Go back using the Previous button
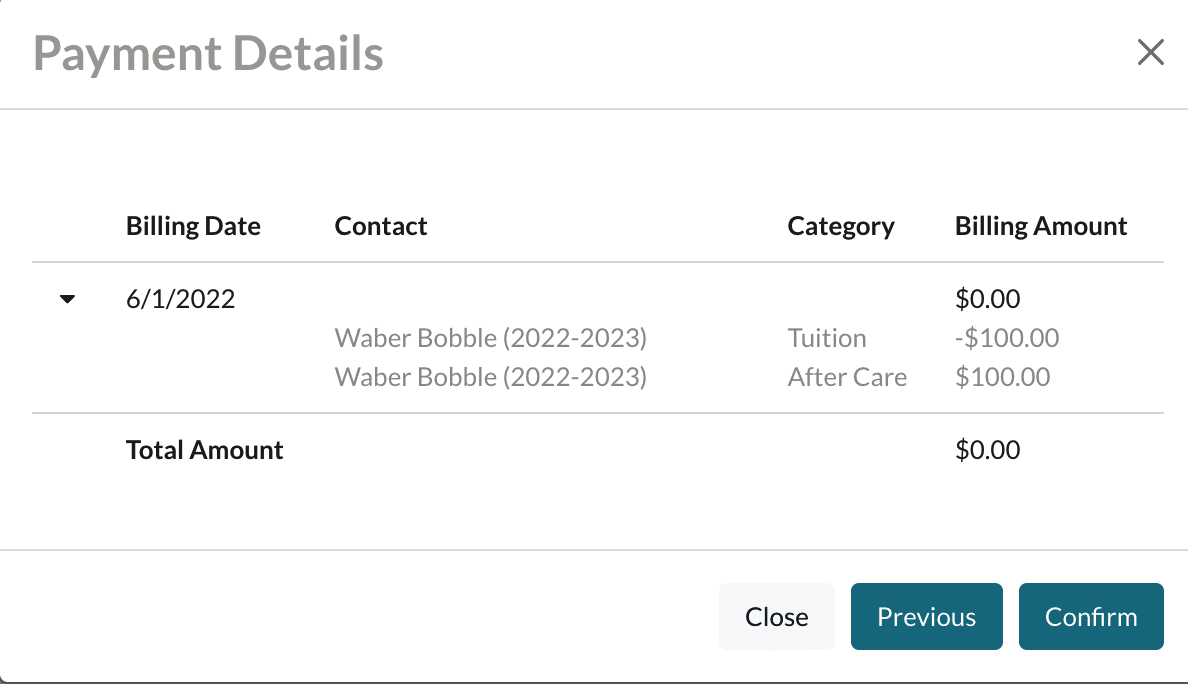 coord(926,616)
